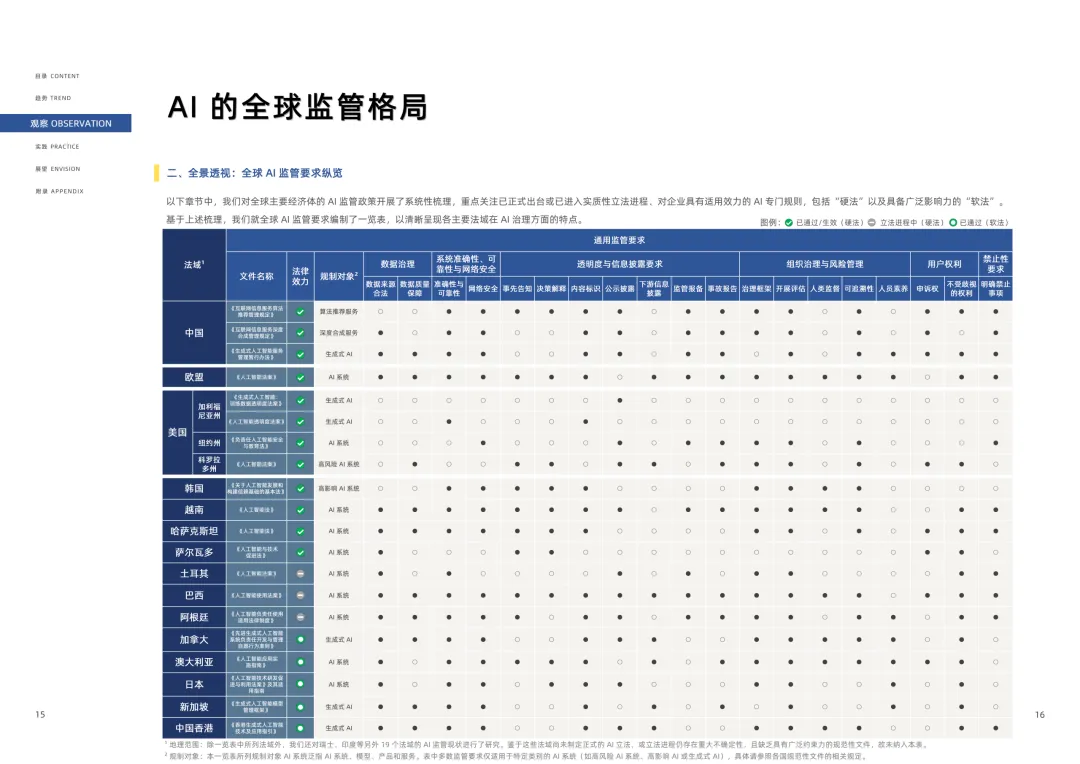Select the 日本 row header
Image resolution: width=1080 pixels, height=764 pixels.
point(194,684)
